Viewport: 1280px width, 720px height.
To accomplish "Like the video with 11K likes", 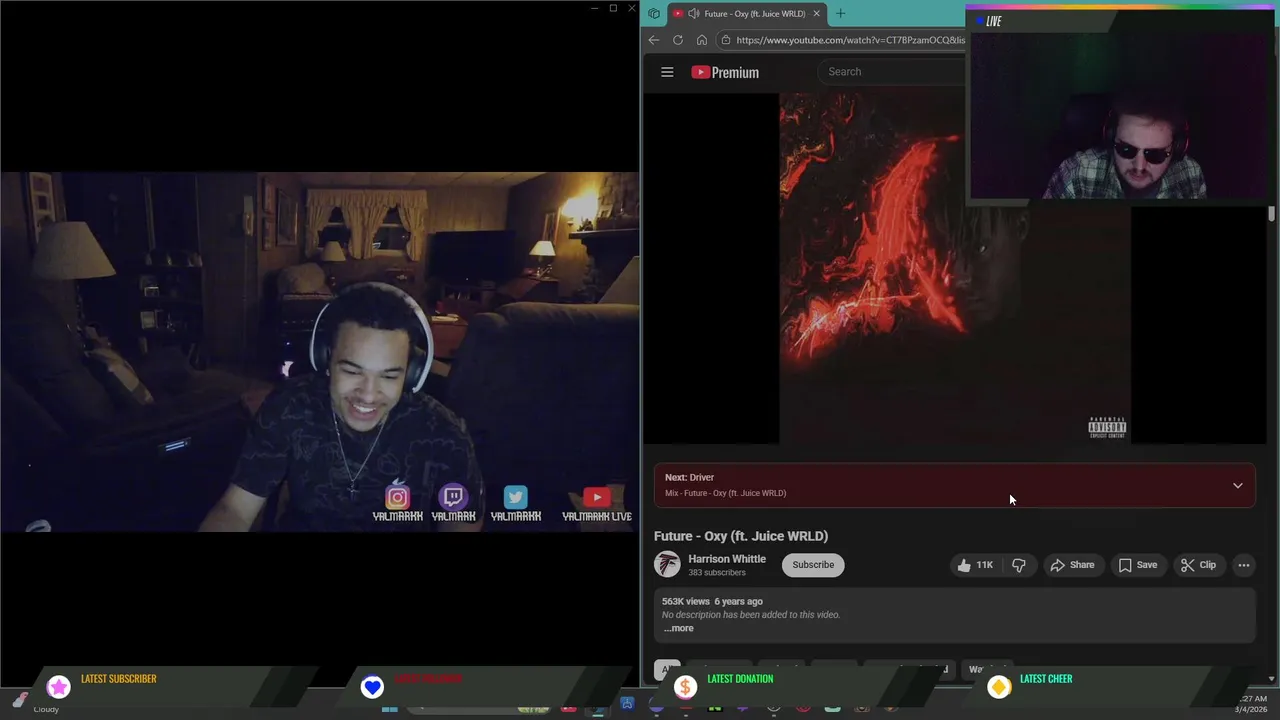I will [975, 565].
